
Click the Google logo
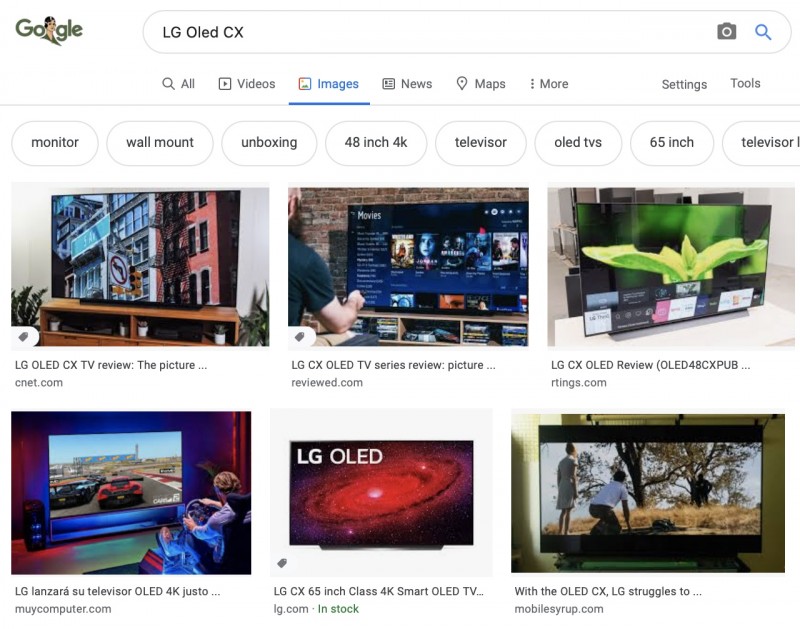[49, 31]
